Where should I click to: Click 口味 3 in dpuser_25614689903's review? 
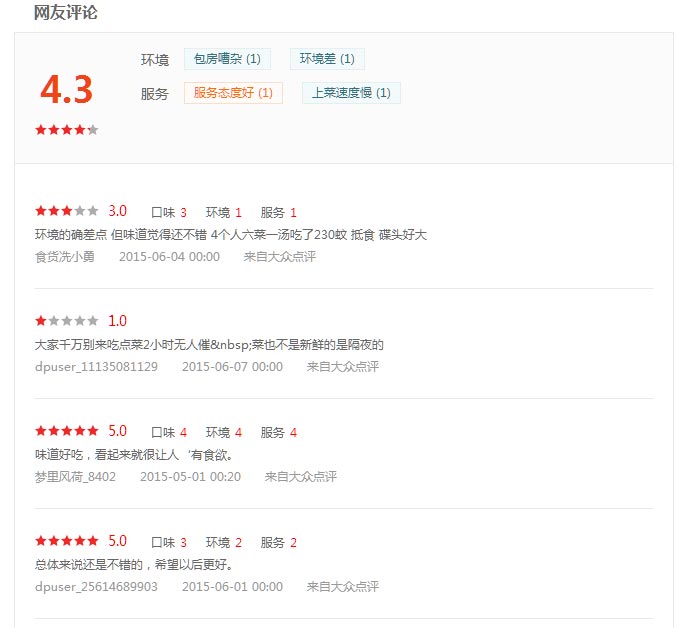point(169,543)
